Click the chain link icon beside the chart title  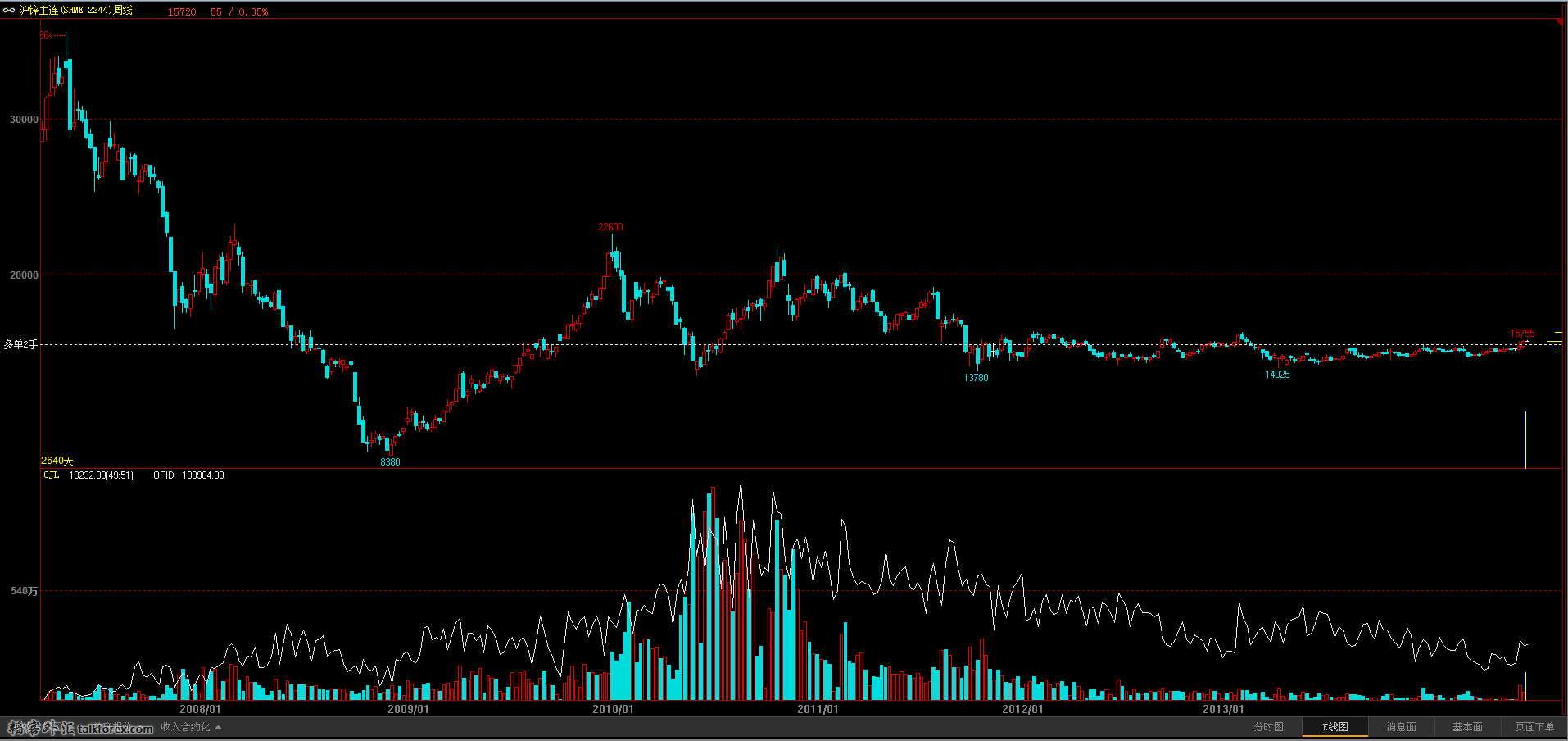9,11
